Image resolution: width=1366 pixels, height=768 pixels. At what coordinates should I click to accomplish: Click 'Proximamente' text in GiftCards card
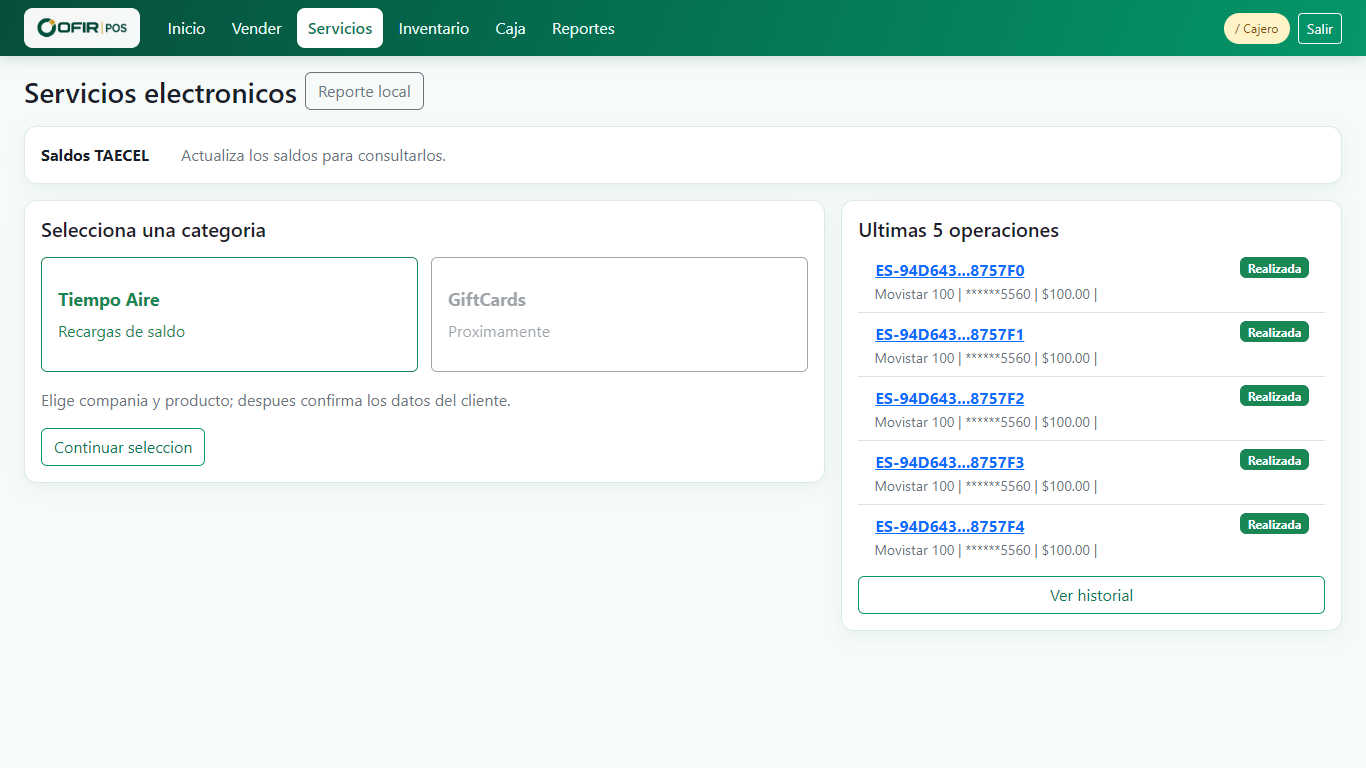click(499, 331)
